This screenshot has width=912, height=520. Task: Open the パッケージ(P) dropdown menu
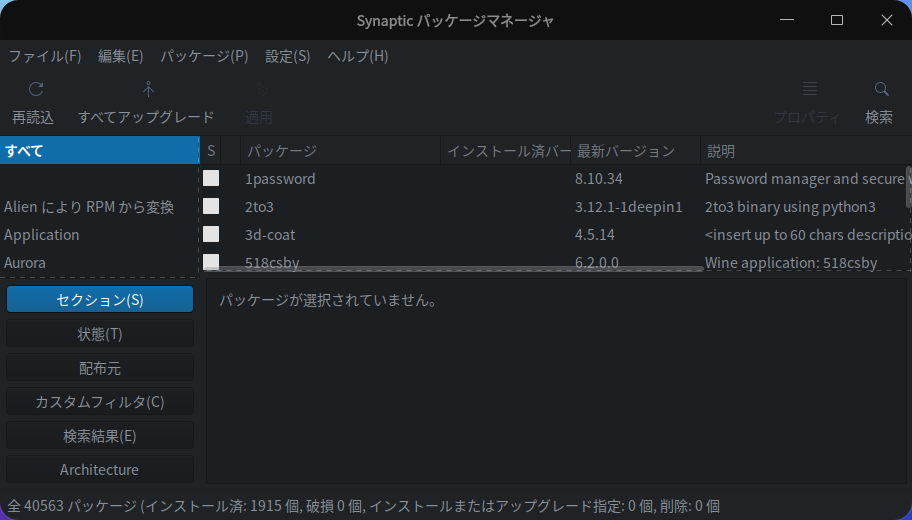tap(204, 56)
